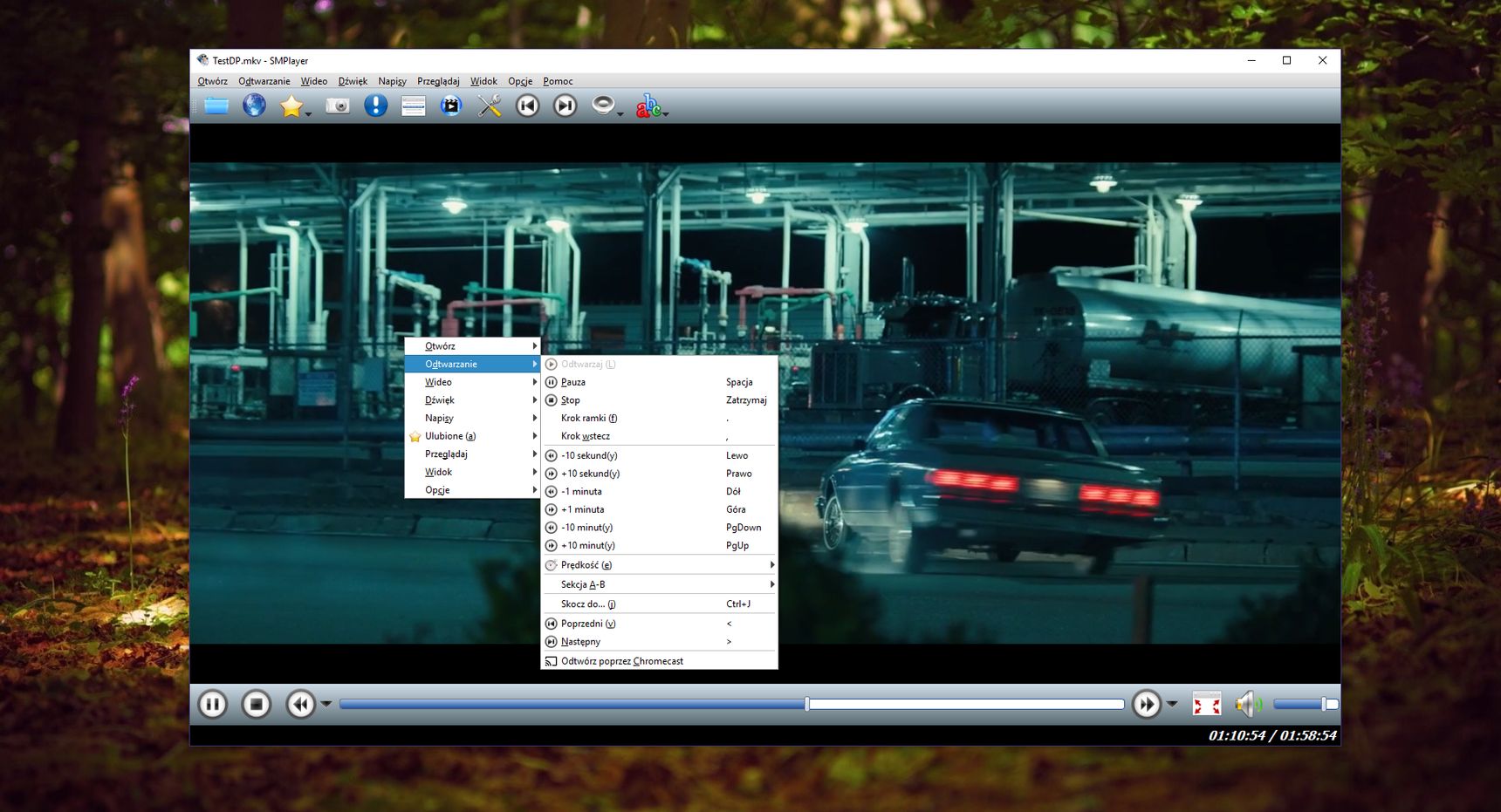Screen dimensions: 1501x812
Task: Select +1 minuta menu entry
Action: point(659,509)
